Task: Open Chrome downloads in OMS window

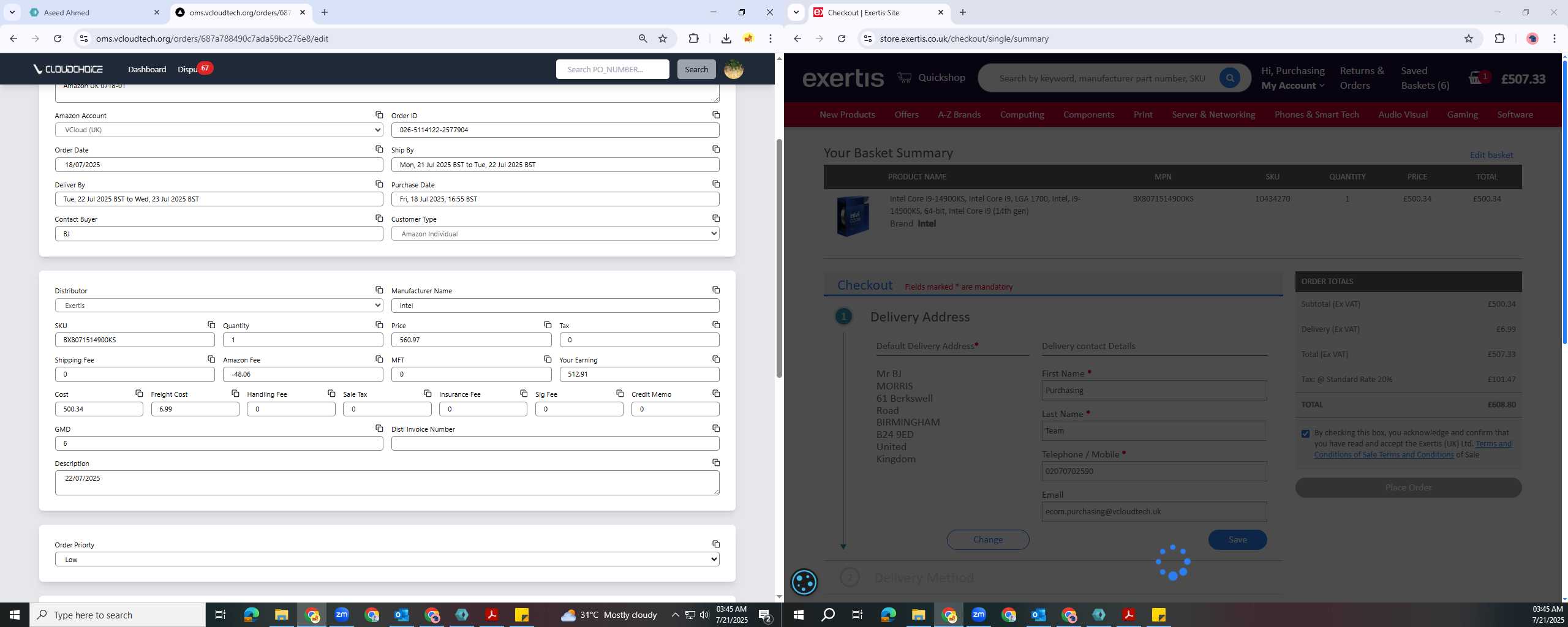Action: pos(726,39)
